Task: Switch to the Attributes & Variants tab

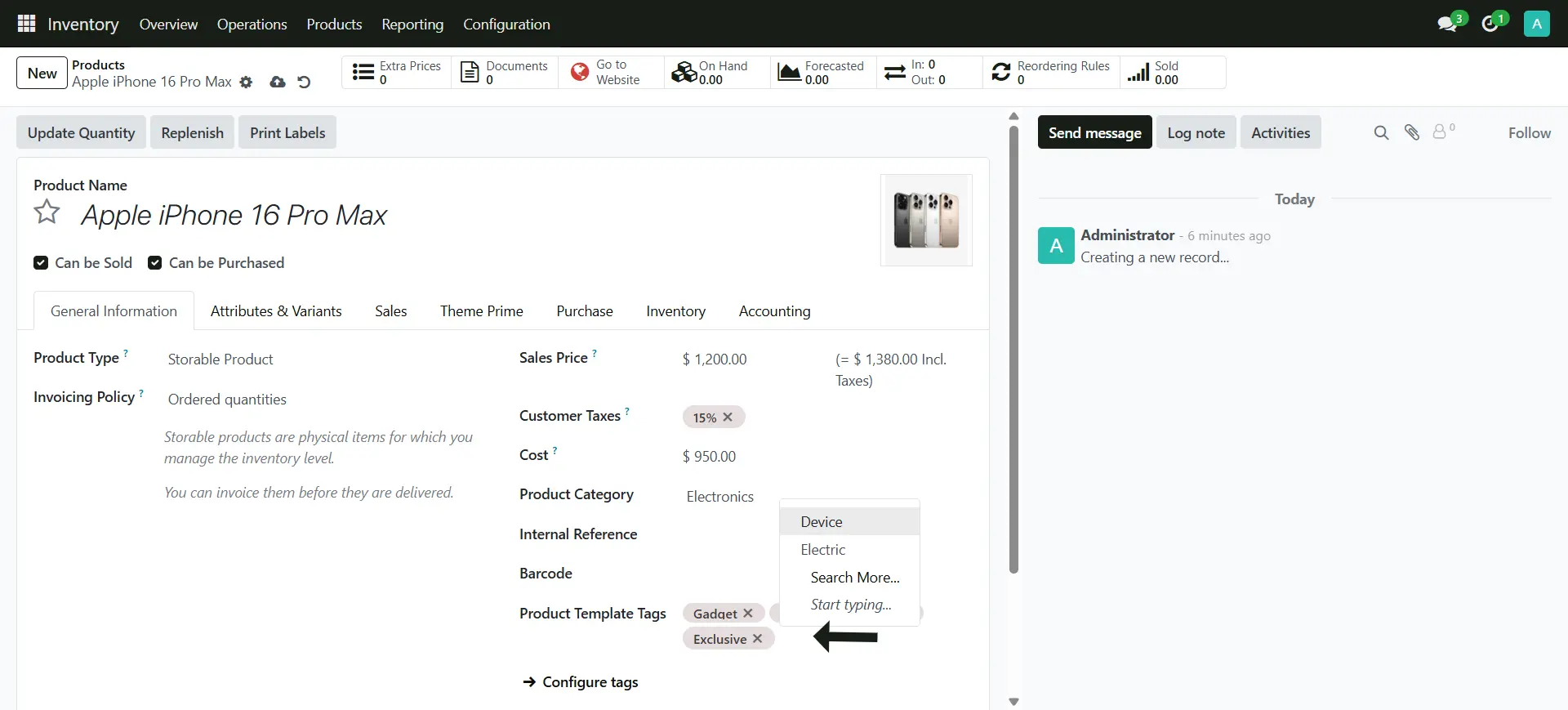Action: coord(276,311)
